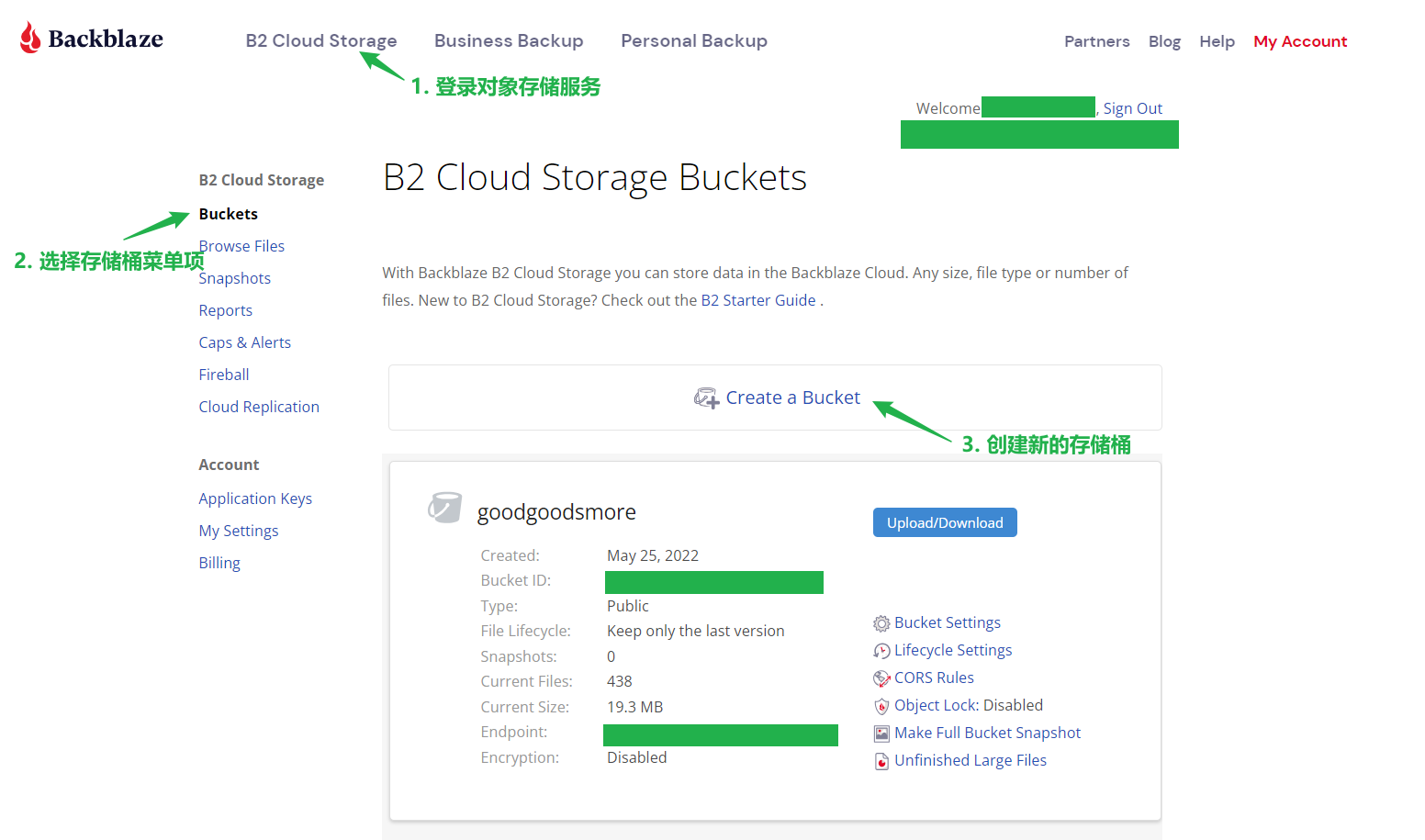The height and width of the screenshot is (840, 1425).
Task: Click the B2 Cloud Storage sidebar heading
Action: (262, 180)
